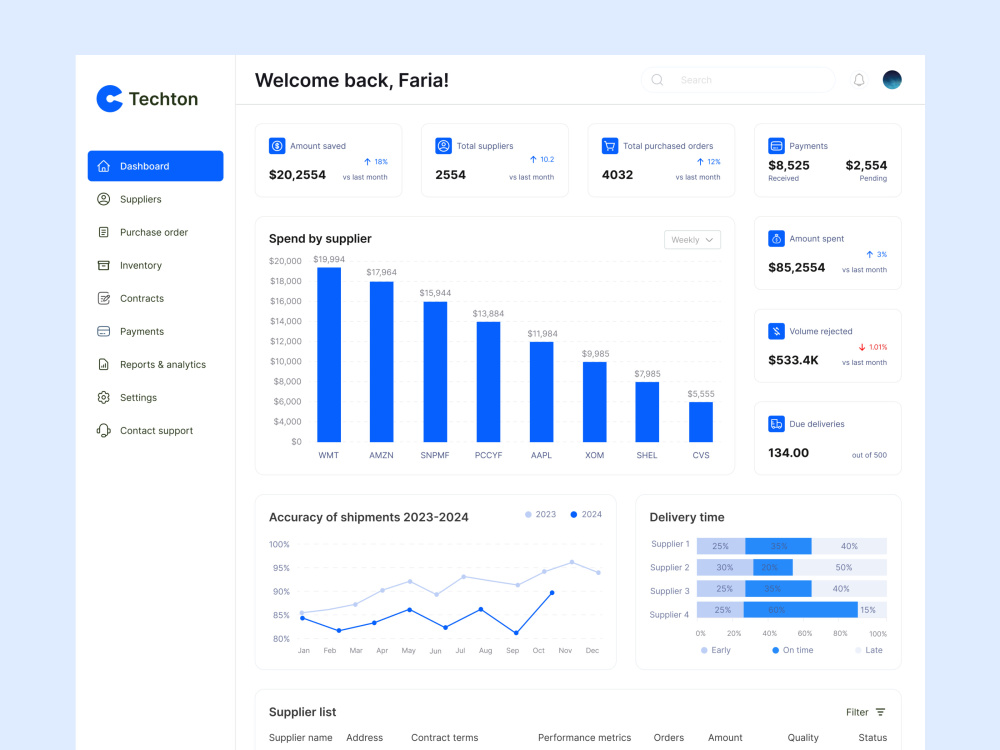Click the Dashboard home icon
The height and width of the screenshot is (750, 1000).
pyautogui.click(x=103, y=166)
